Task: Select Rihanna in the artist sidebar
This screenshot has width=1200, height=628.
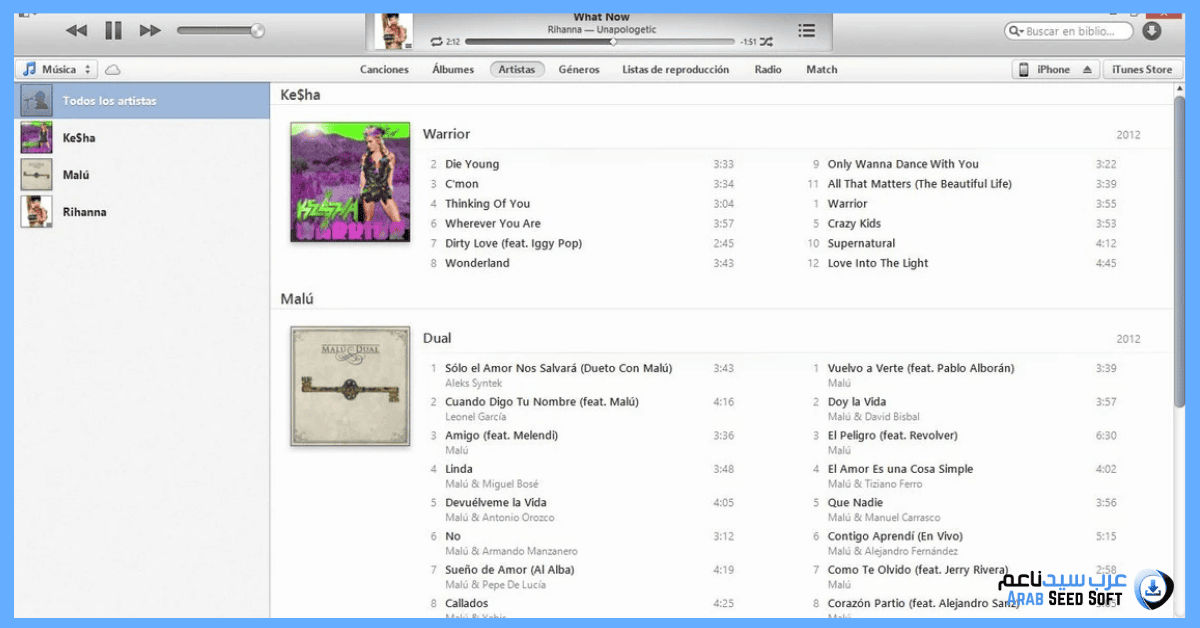Action: [84, 212]
